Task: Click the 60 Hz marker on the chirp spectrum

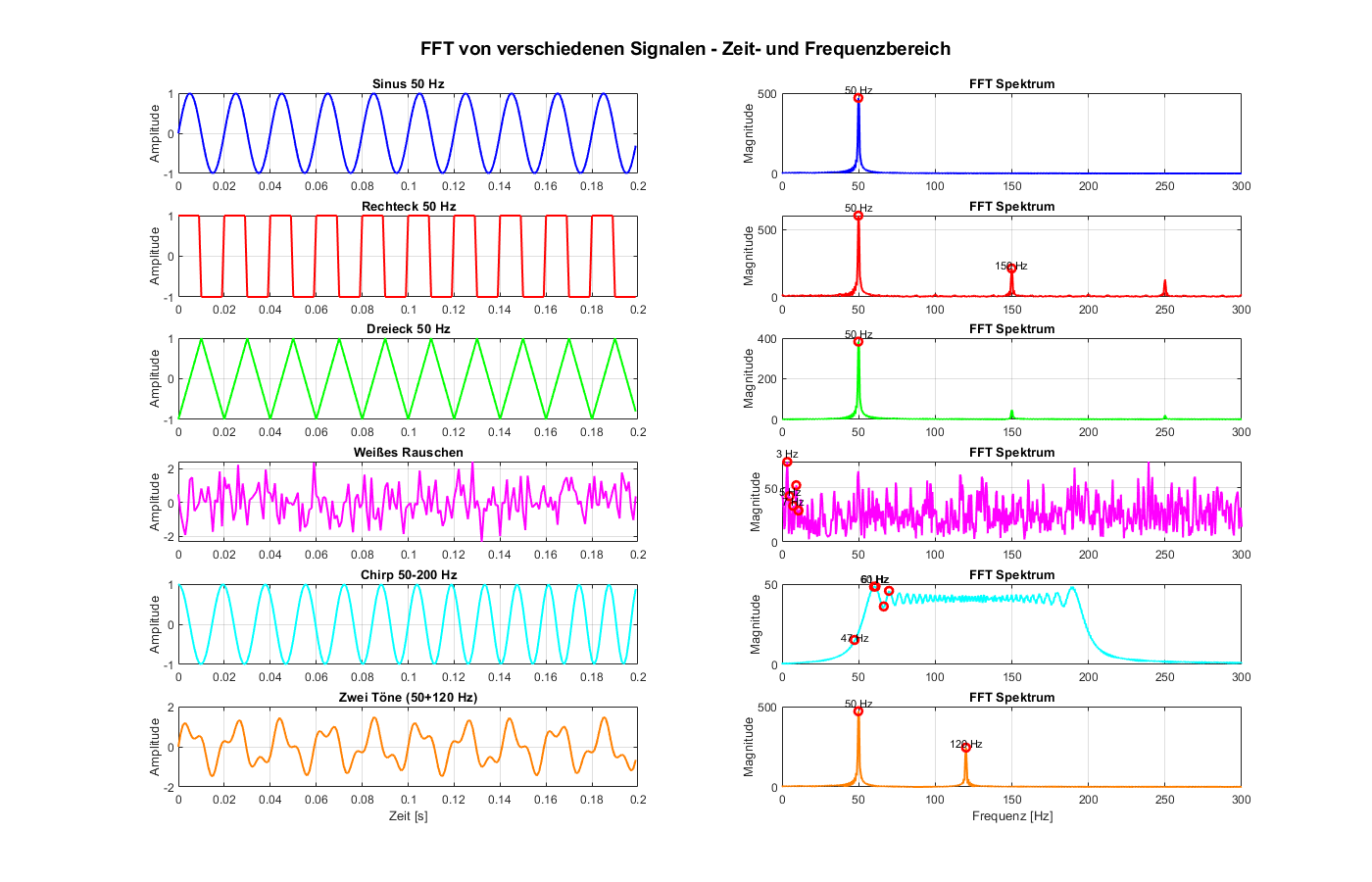Action: [x=874, y=586]
